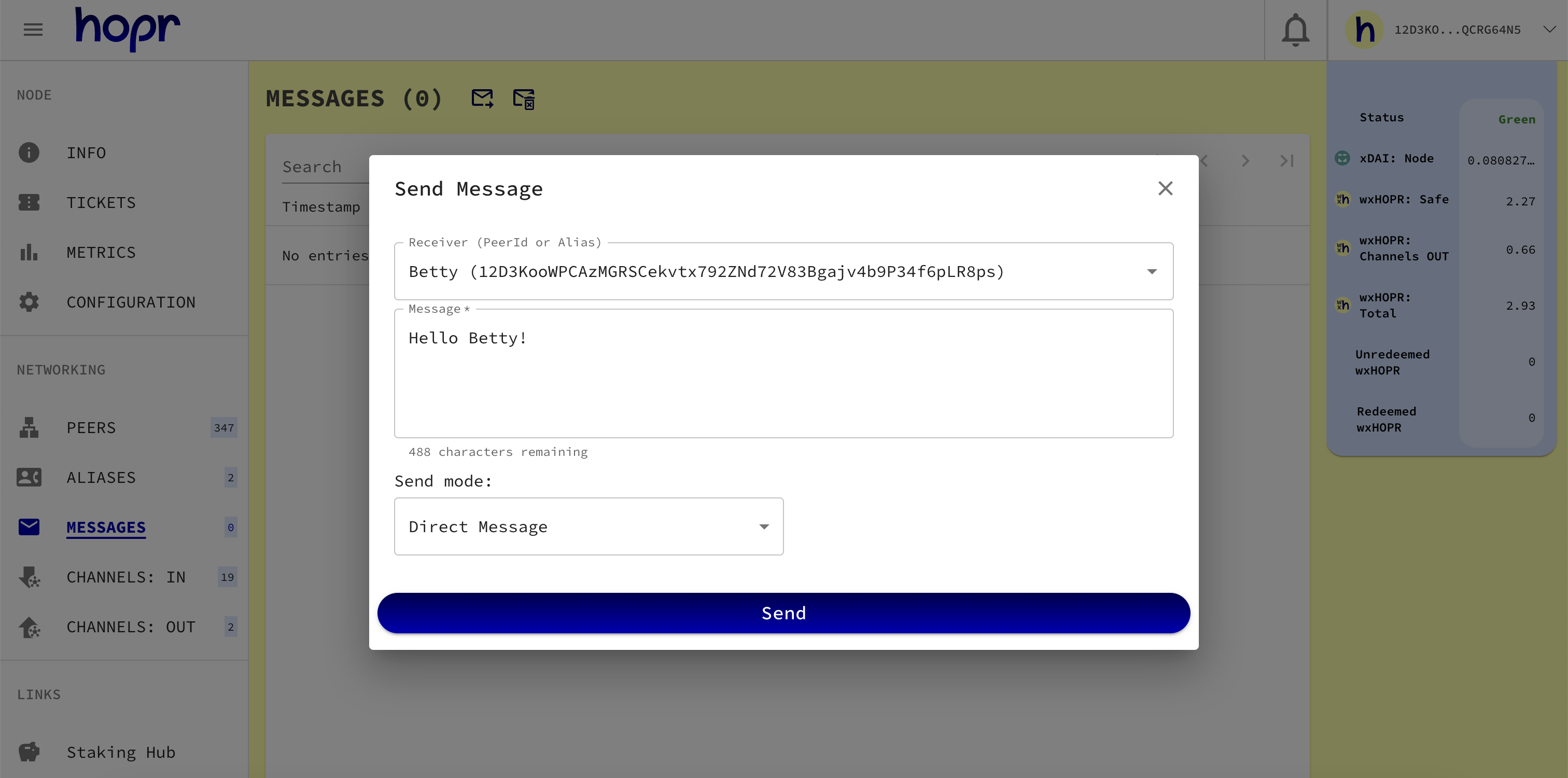Jump to last page of messages
1568x778 pixels.
click(x=1286, y=161)
